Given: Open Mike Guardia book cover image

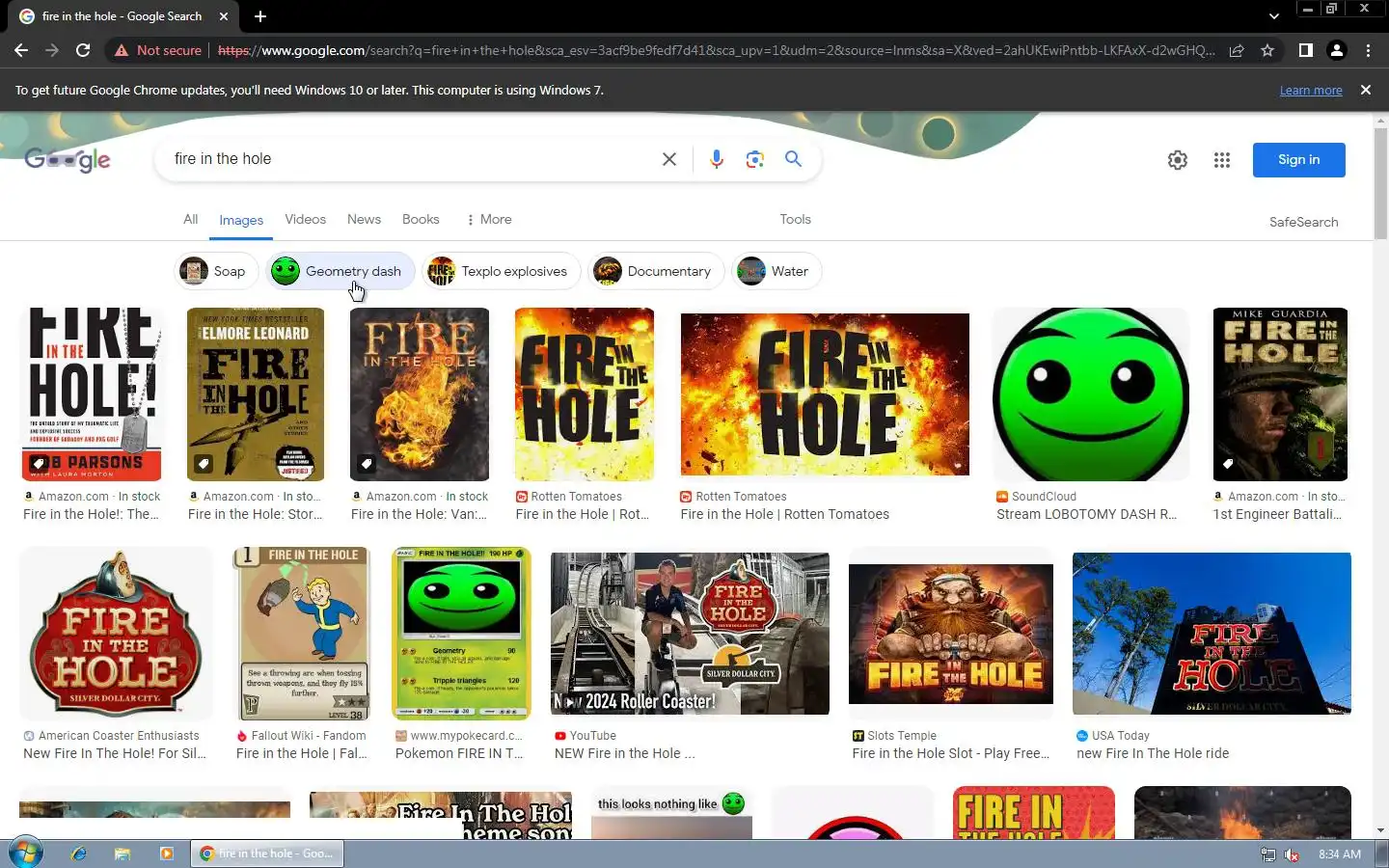Looking at the screenshot, I should click(x=1280, y=394).
